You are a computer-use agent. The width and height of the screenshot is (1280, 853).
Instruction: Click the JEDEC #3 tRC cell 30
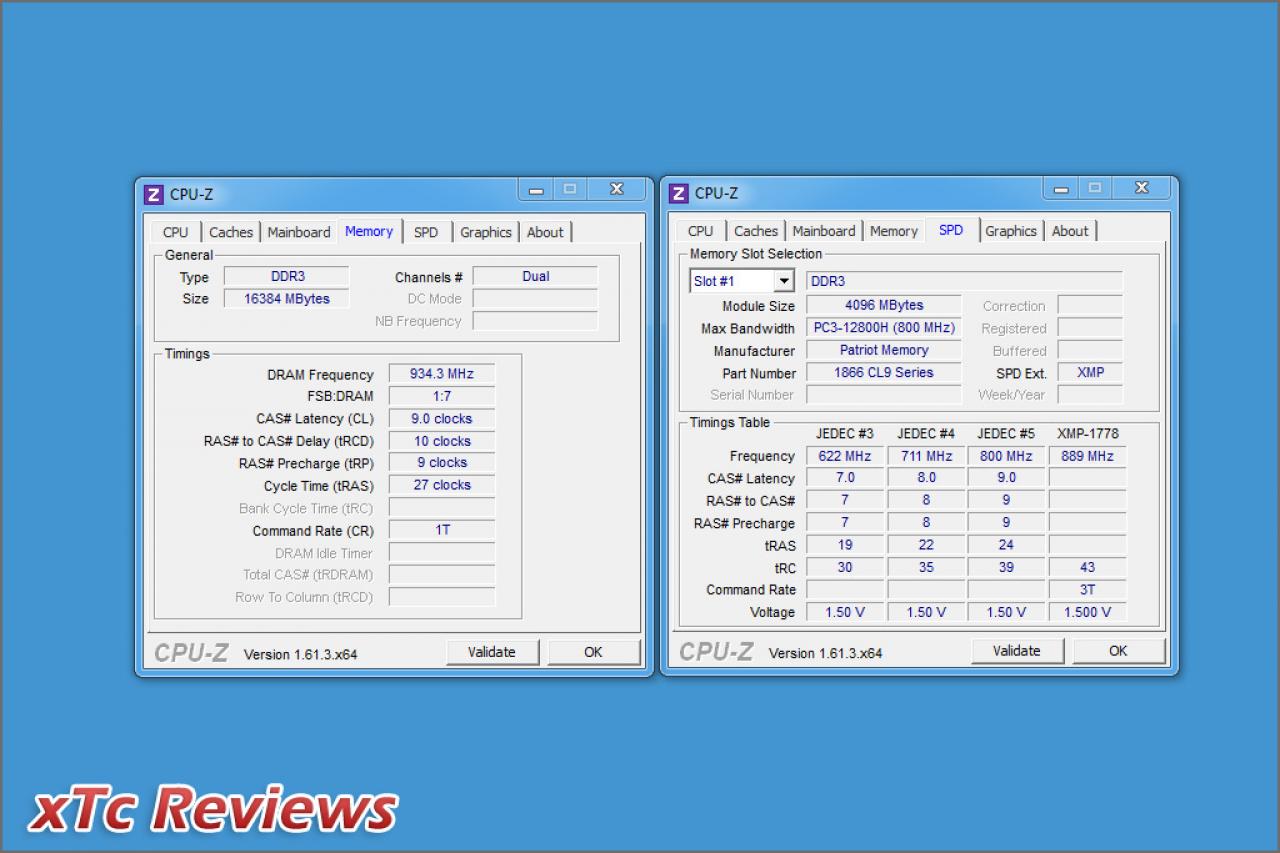tap(845, 568)
